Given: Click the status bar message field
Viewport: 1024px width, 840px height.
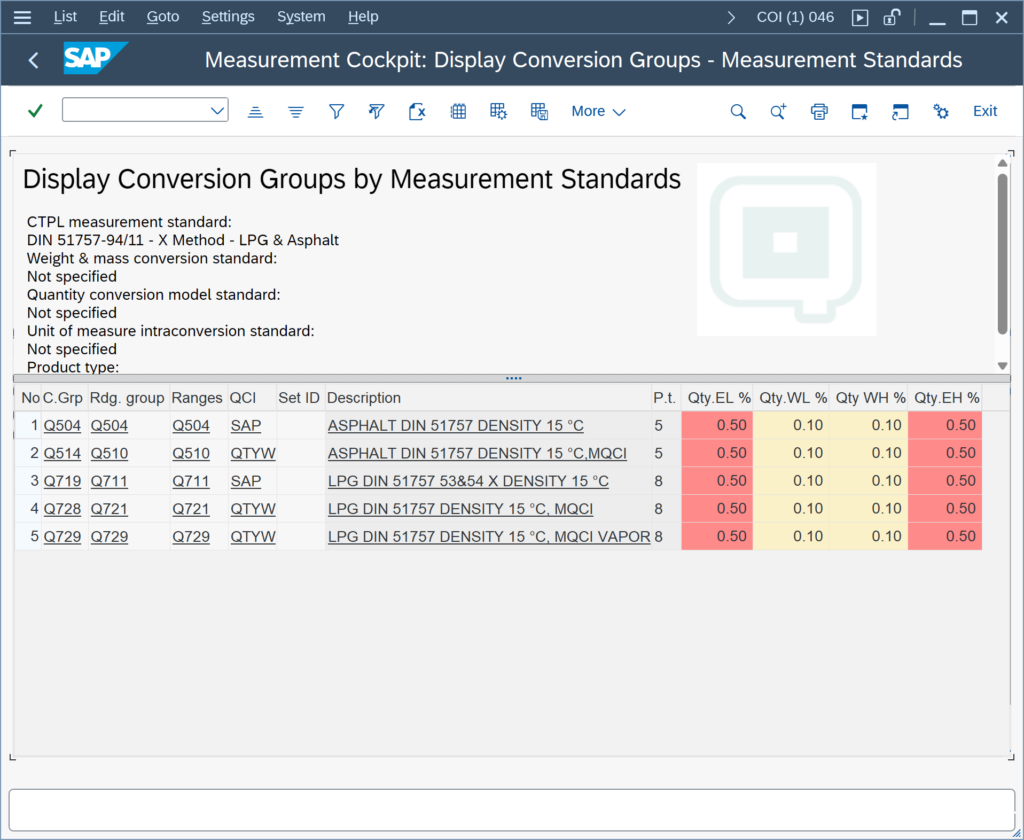Looking at the screenshot, I should 511,810.
